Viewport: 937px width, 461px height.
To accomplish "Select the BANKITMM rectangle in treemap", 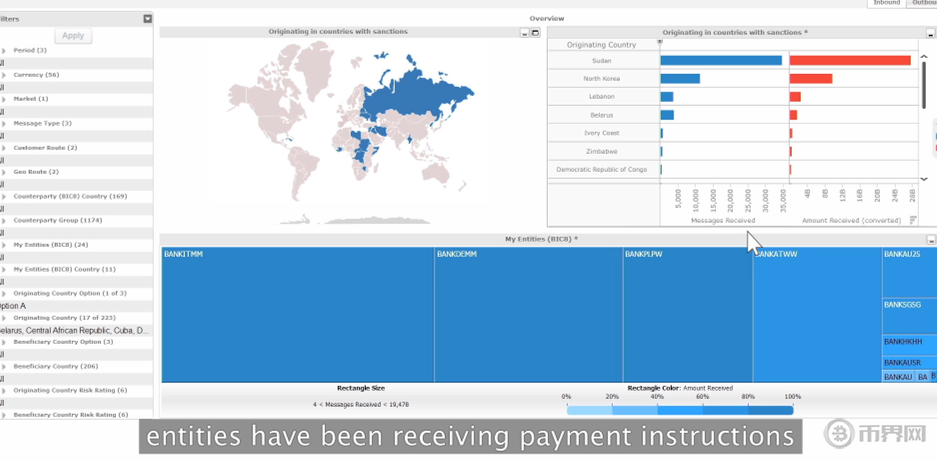I will pyautogui.click(x=297, y=315).
